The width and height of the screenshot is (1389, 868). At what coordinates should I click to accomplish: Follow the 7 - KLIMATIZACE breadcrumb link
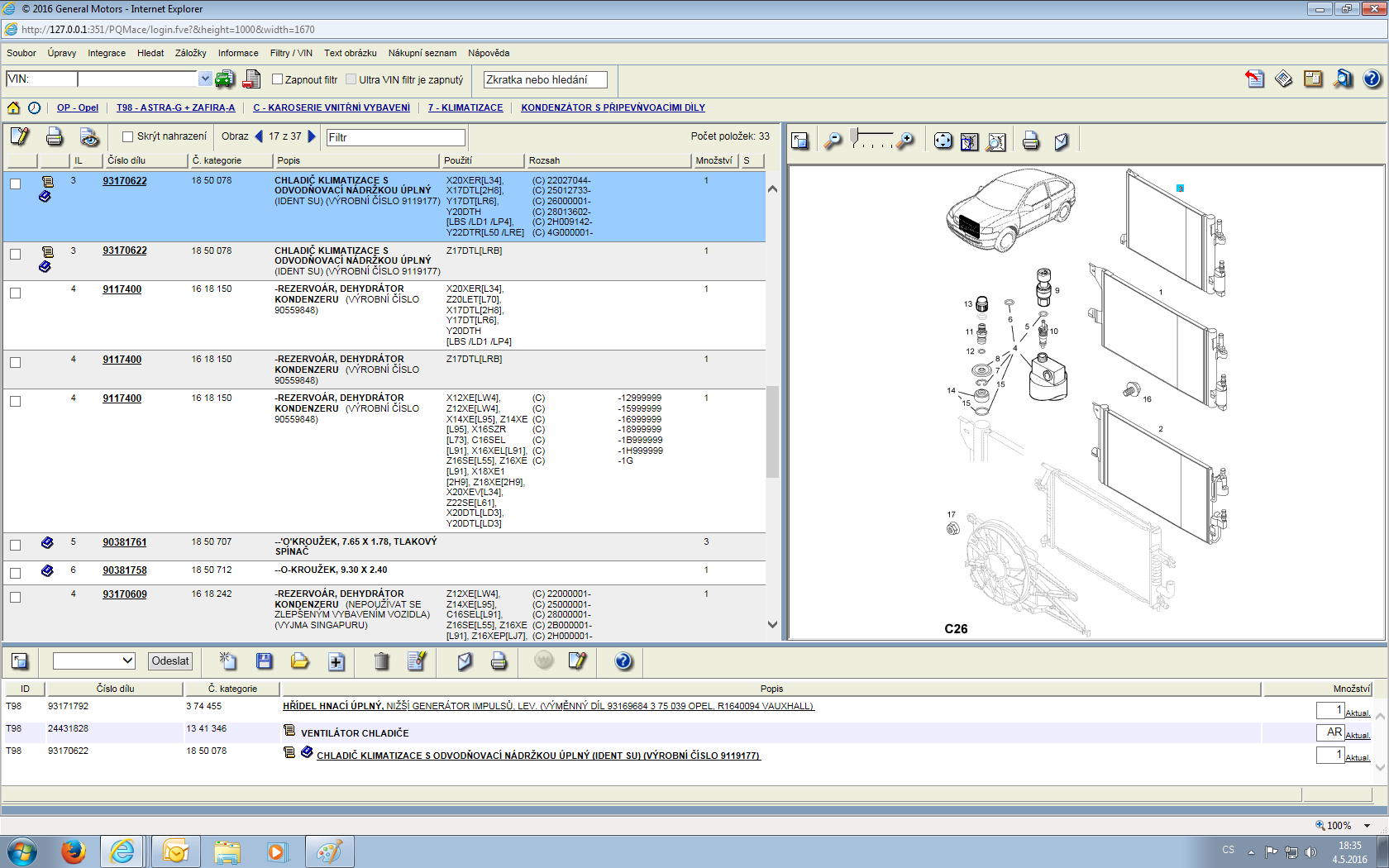[465, 107]
